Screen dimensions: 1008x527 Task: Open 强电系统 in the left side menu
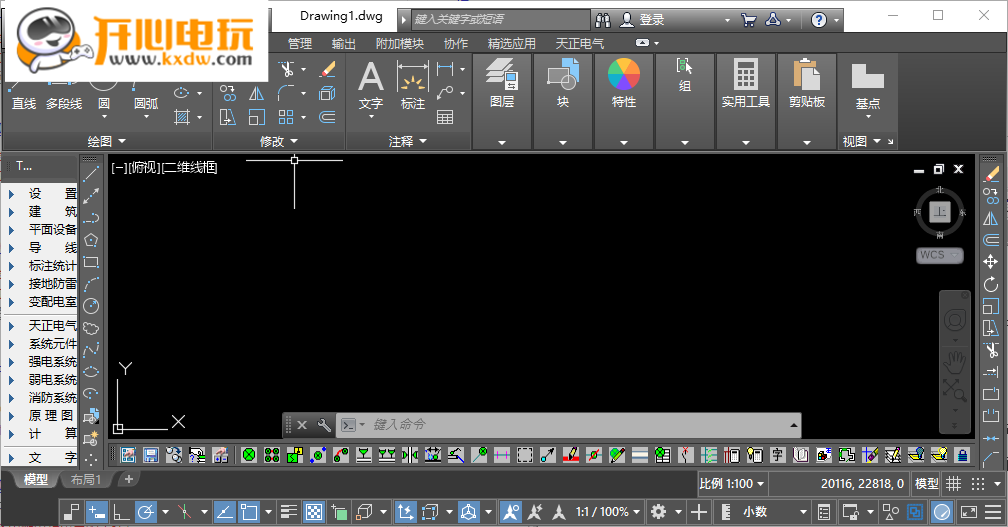pyautogui.click(x=52, y=362)
